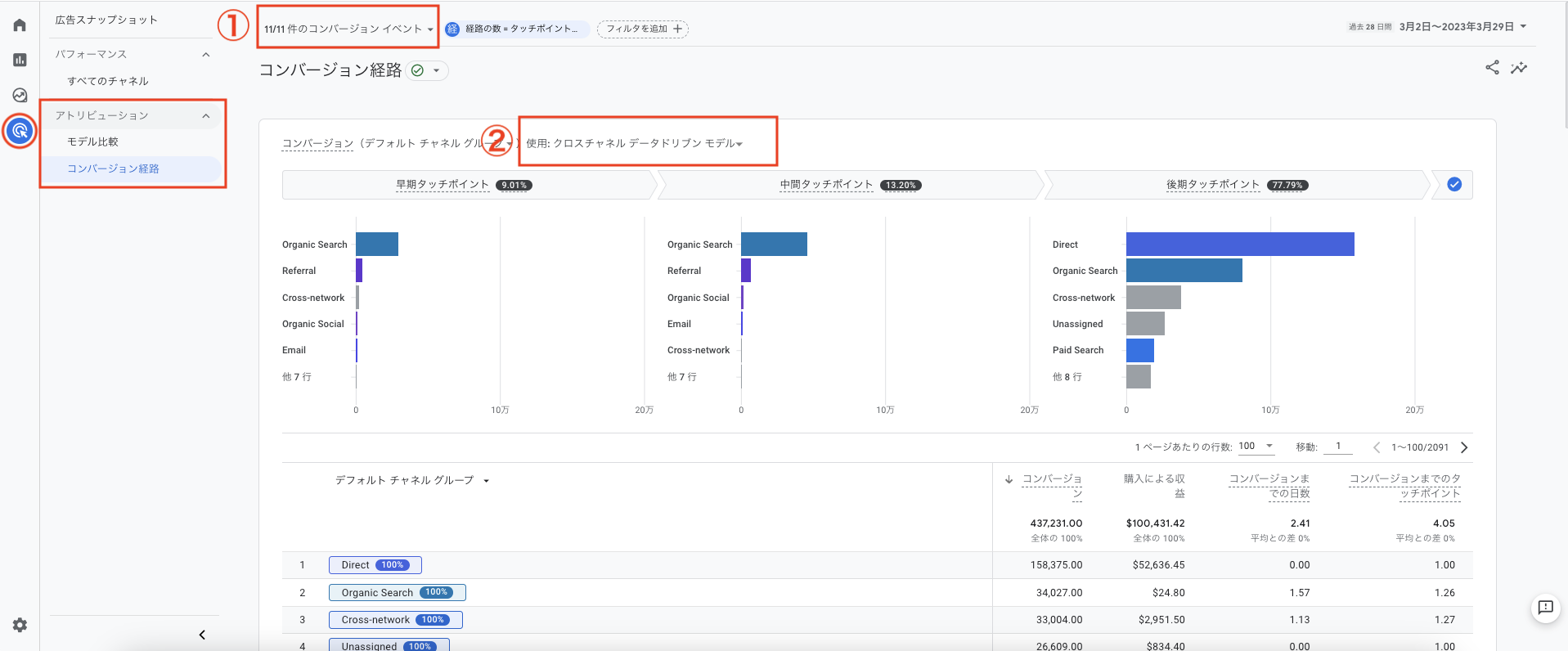Go to next page of table rows
Screen dimensions: 1568x651
click(x=1464, y=447)
